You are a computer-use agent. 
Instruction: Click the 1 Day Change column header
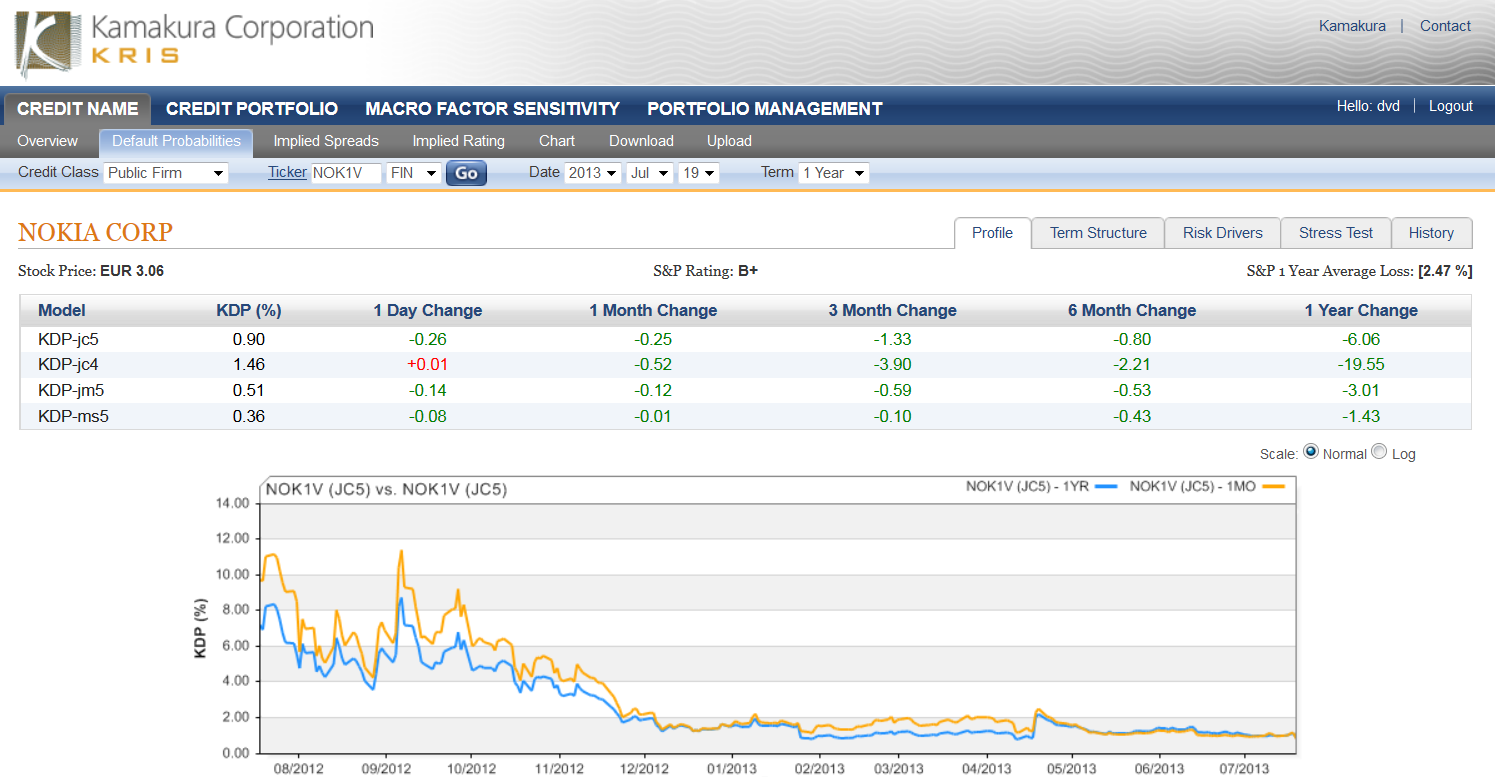428,310
